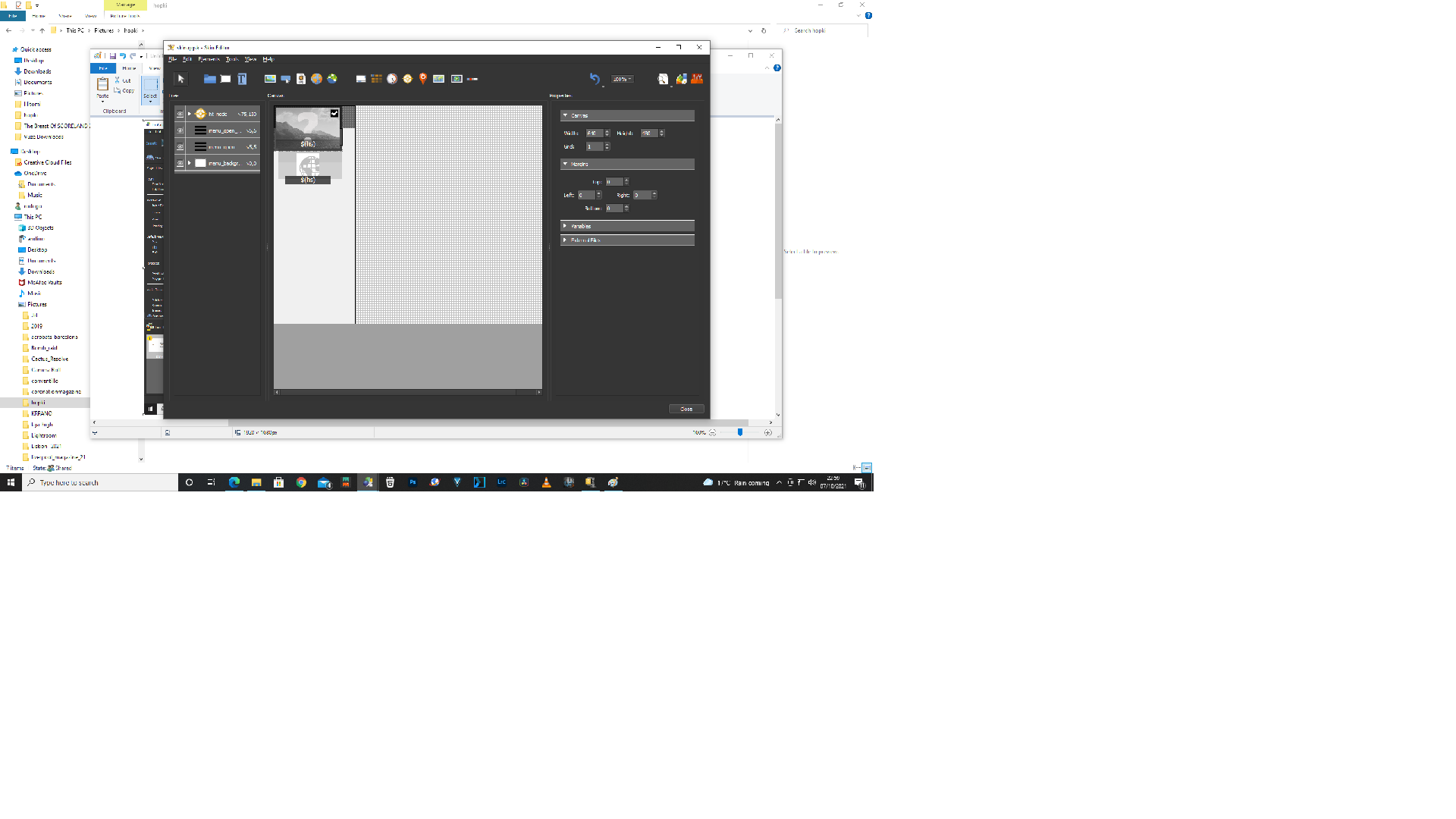
Task: Open the Elements menu
Action: (209, 59)
